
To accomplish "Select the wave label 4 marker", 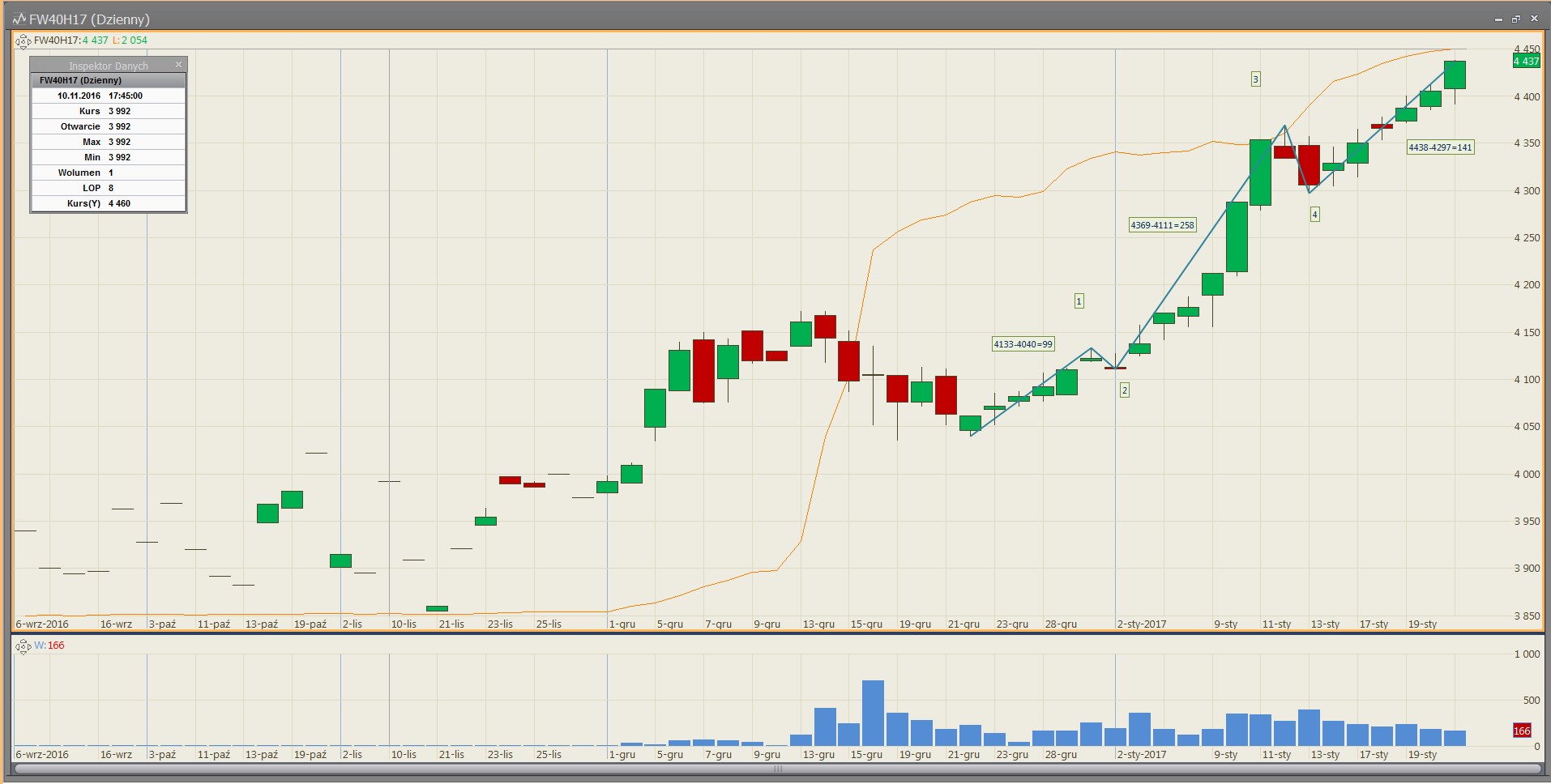I will [1314, 214].
